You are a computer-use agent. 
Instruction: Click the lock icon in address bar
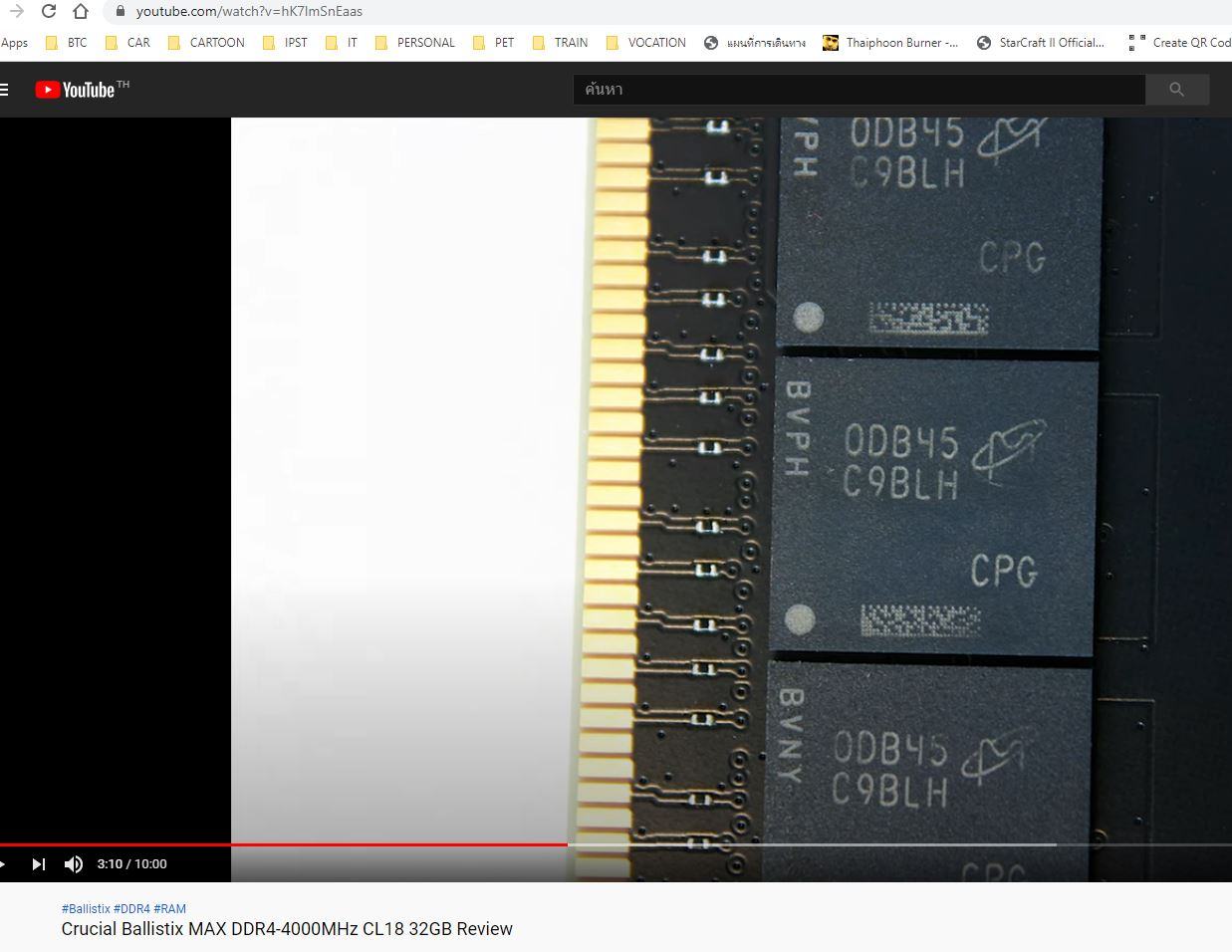pyautogui.click(x=120, y=11)
